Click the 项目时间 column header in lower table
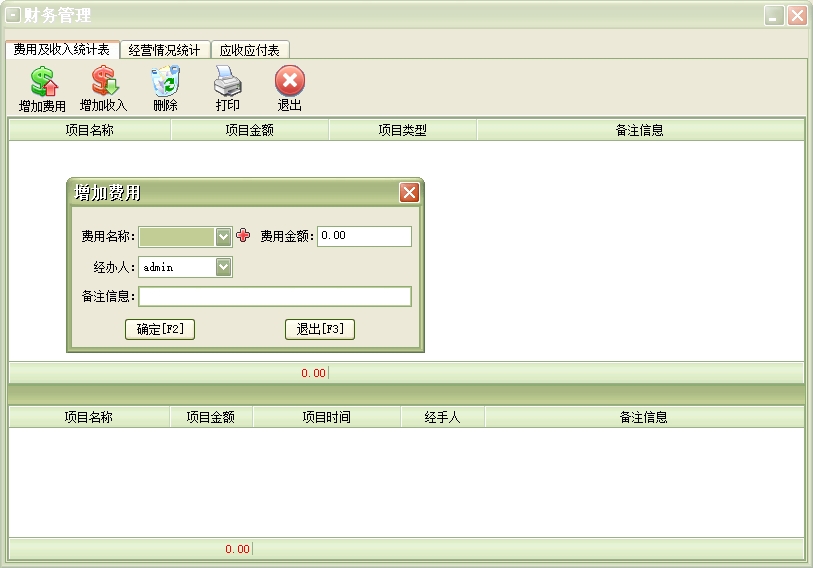 [326, 417]
